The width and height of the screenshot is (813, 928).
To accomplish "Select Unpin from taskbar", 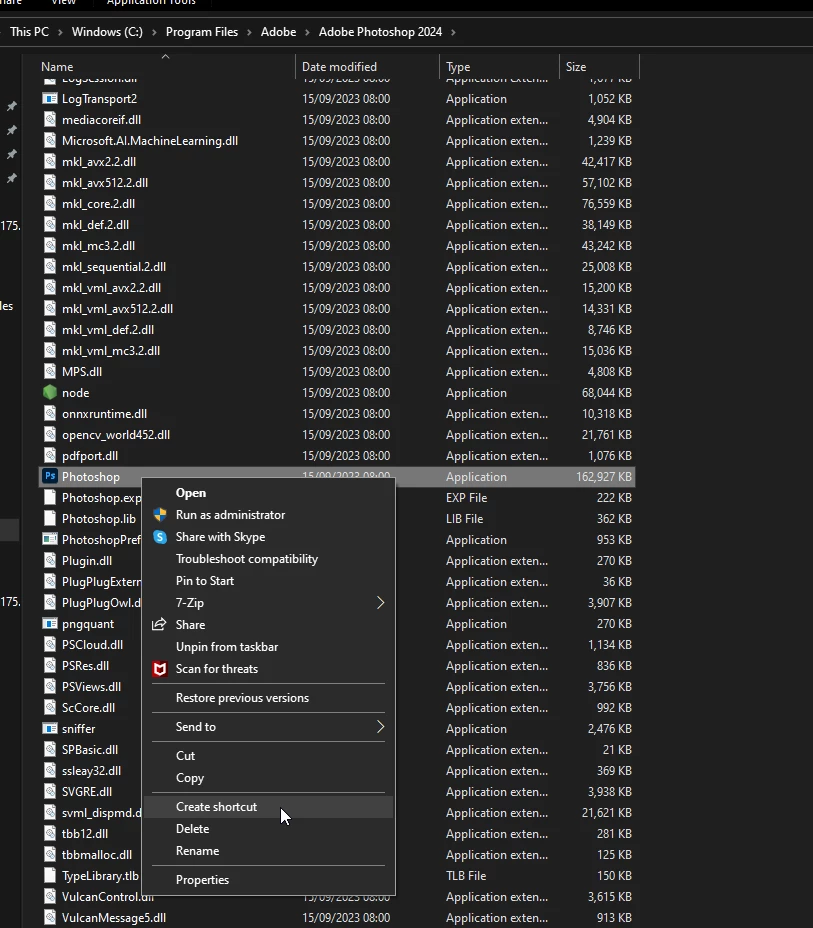I will click(227, 647).
